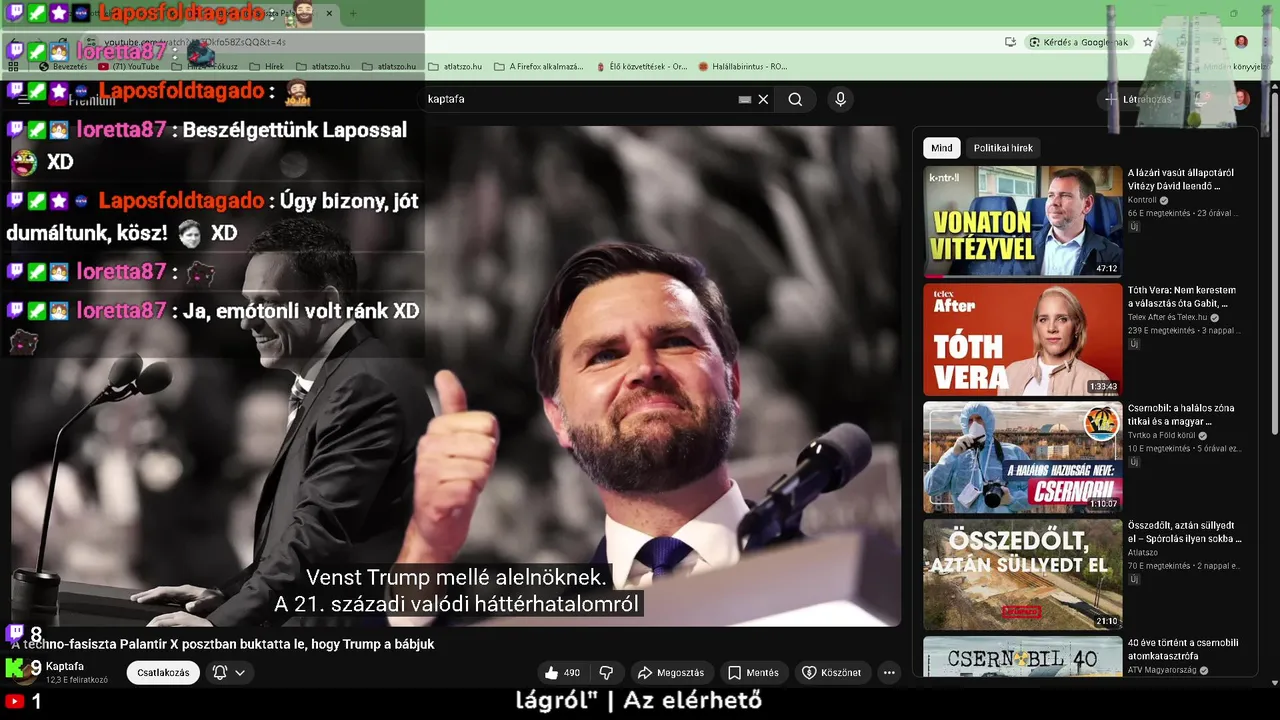Open the on-screen keyboard icon in the search box

coord(745,100)
